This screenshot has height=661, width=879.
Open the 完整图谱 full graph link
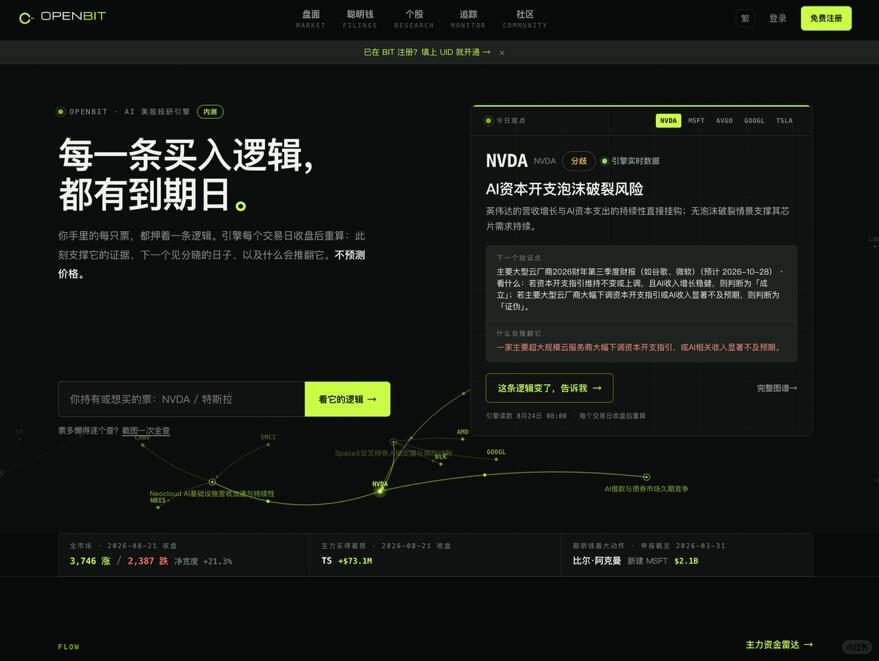click(x=777, y=388)
